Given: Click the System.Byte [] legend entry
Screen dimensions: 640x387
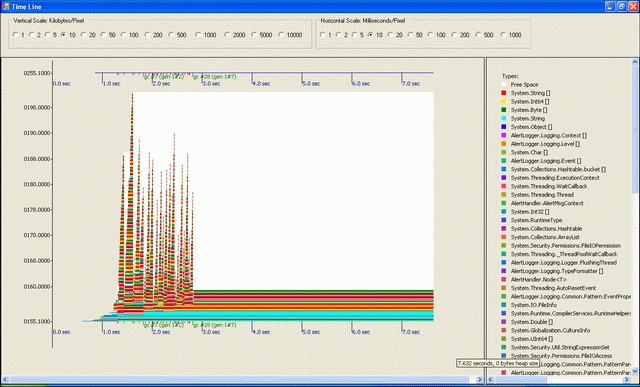Looking at the screenshot, I should [529, 110].
